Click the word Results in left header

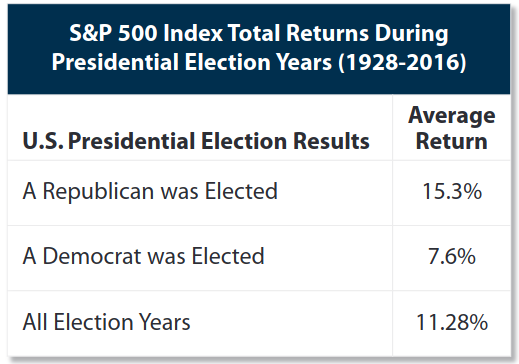click(x=331, y=141)
